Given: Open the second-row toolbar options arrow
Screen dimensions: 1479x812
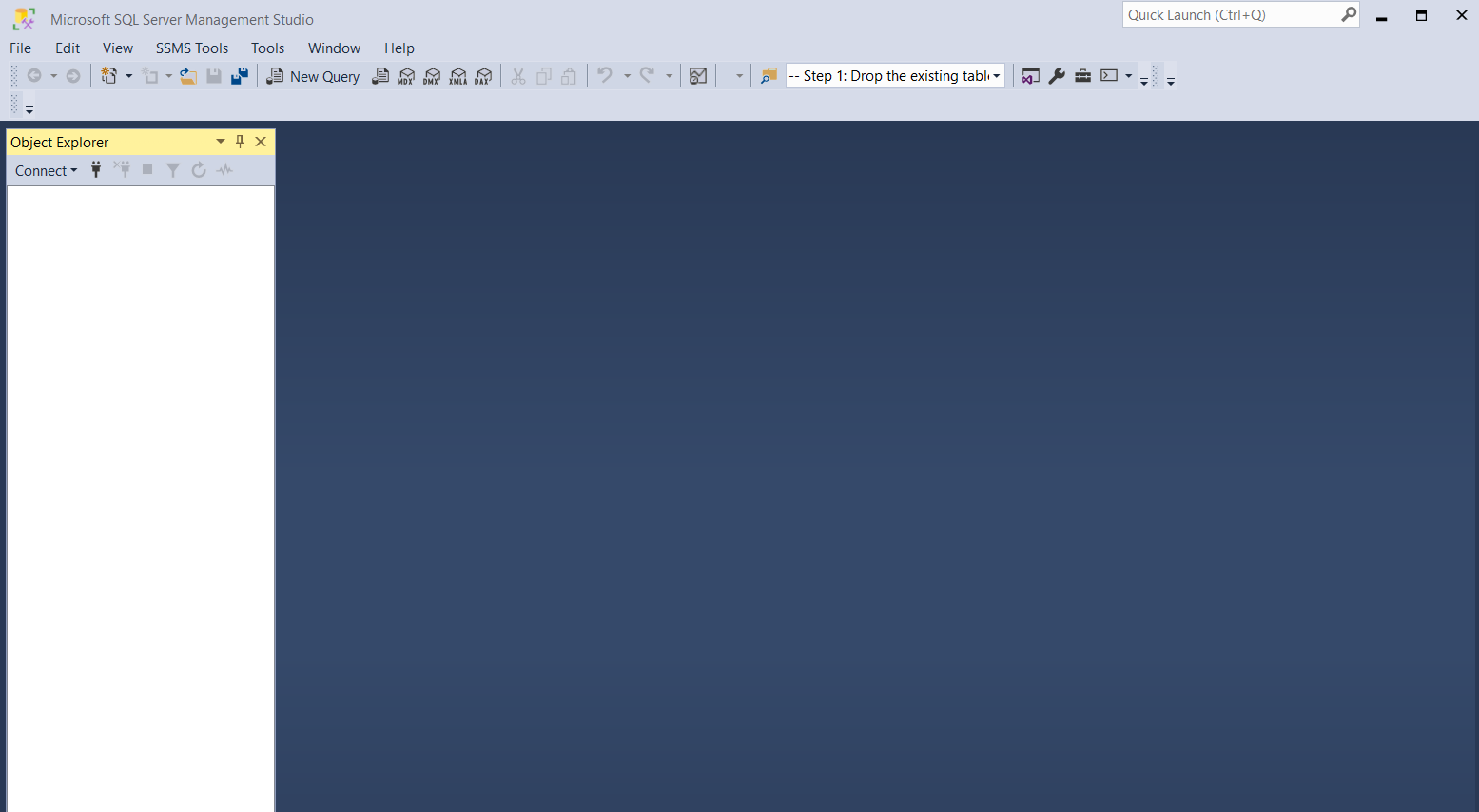Looking at the screenshot, I should pos(29,110).
